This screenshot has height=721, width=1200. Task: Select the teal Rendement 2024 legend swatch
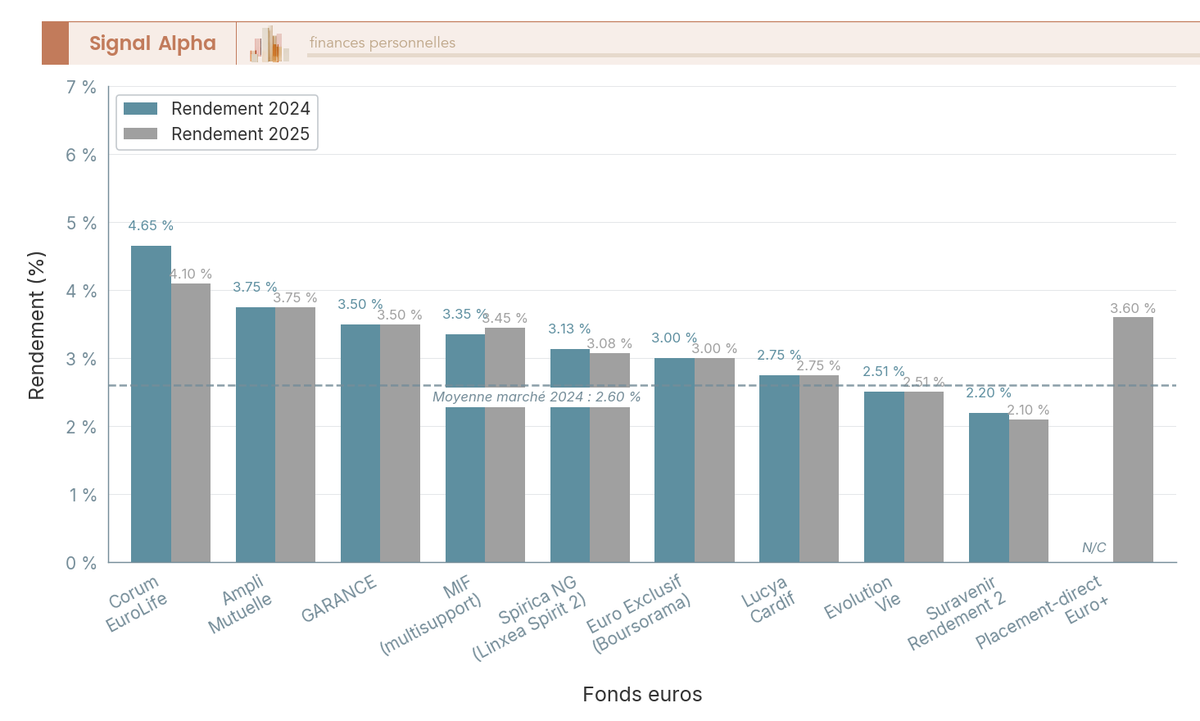coord(142,108)
